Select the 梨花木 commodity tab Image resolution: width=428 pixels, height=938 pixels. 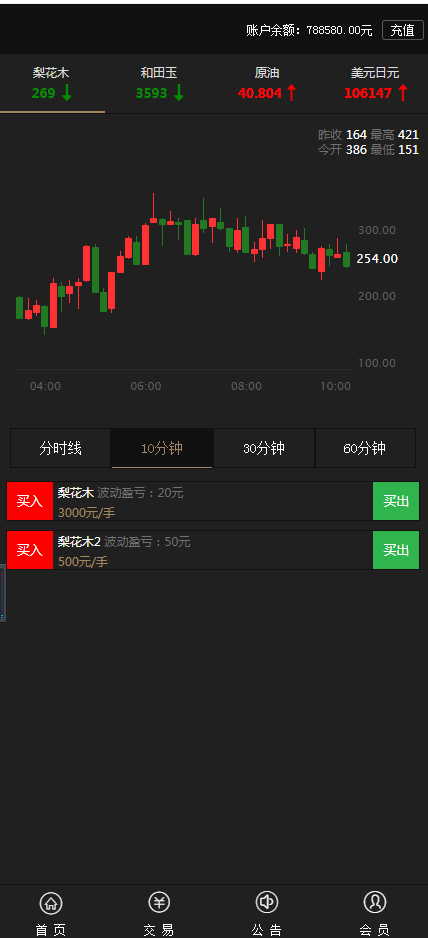tap(52, 83)
